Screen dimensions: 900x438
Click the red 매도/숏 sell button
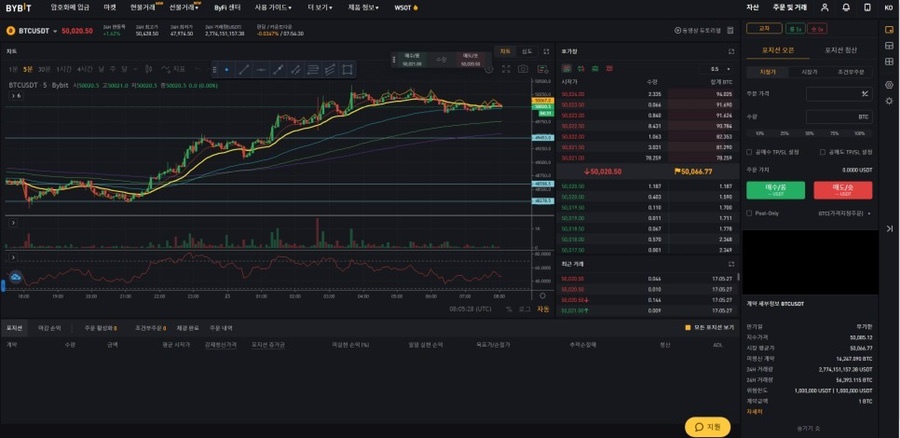coord(843,191)
